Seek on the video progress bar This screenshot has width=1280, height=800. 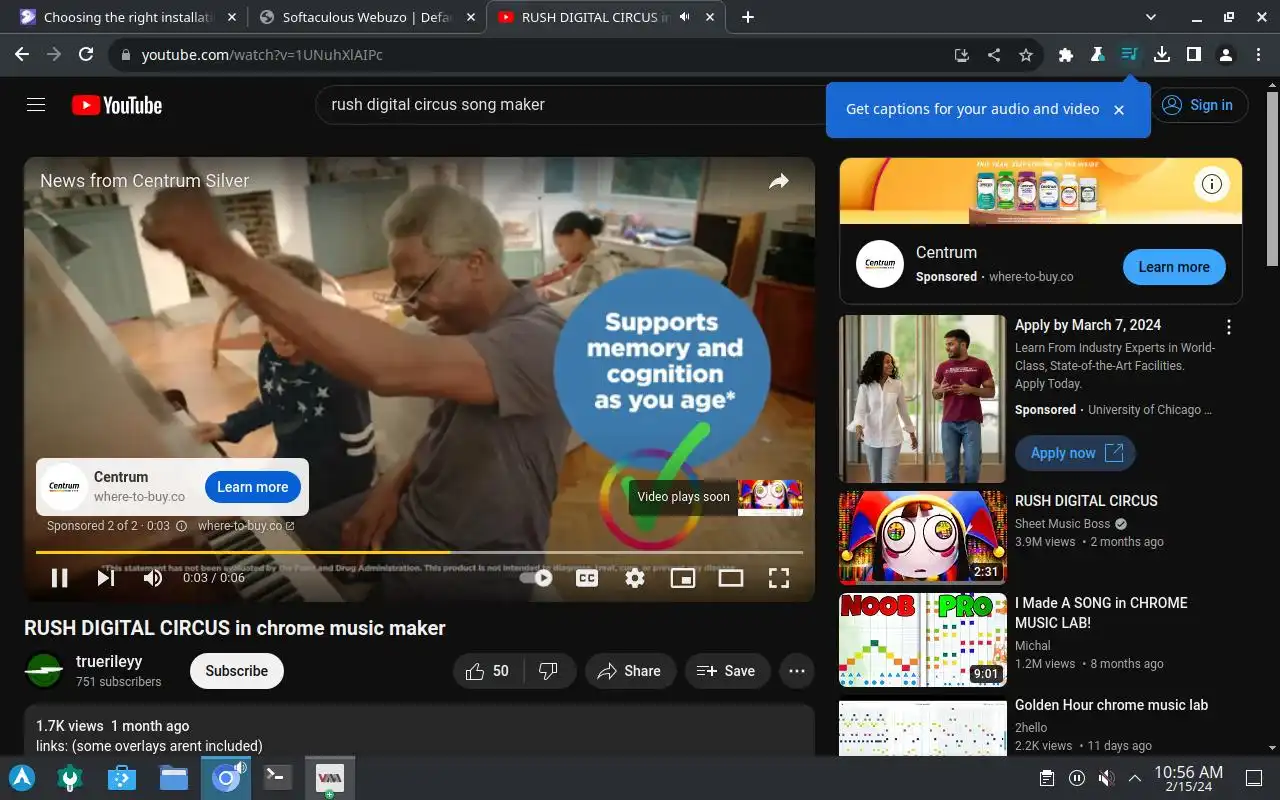tap(419, 552)
